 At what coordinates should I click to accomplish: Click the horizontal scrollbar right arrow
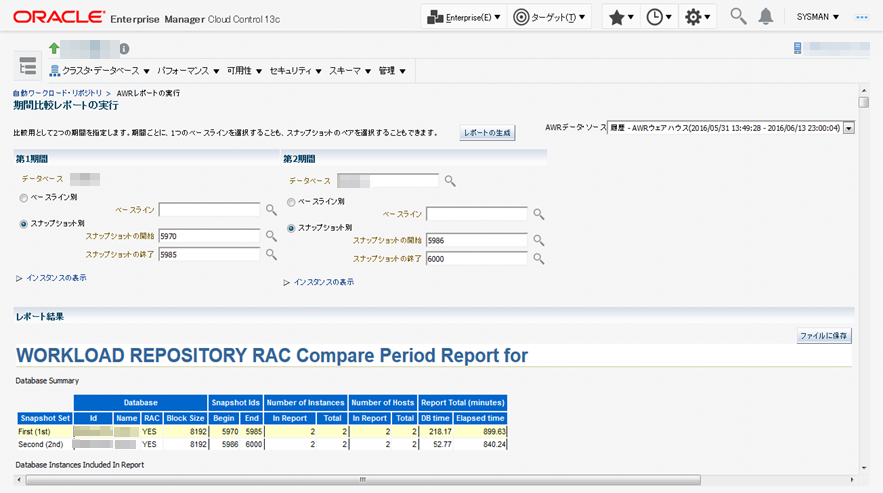[851, 479]
